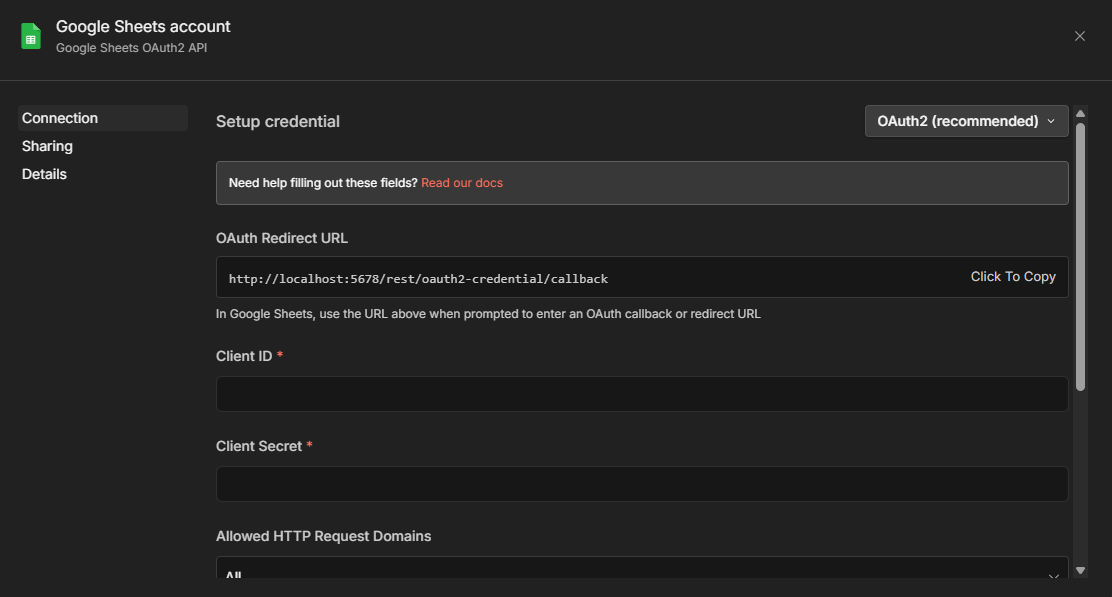
Task: Focus the Client ID input field
Action: coord(642,394)
